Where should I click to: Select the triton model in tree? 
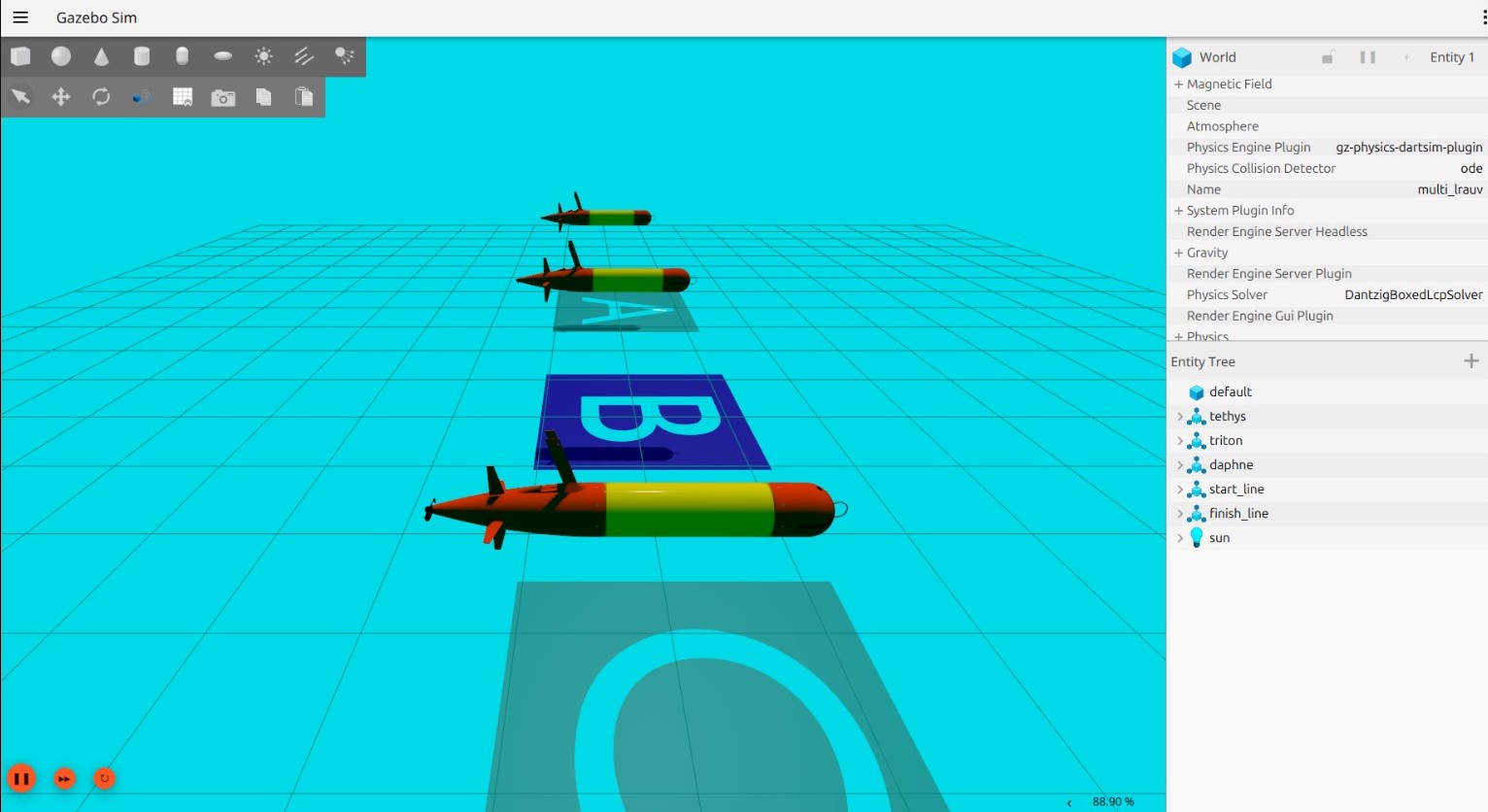click(x=1226, y=441)
